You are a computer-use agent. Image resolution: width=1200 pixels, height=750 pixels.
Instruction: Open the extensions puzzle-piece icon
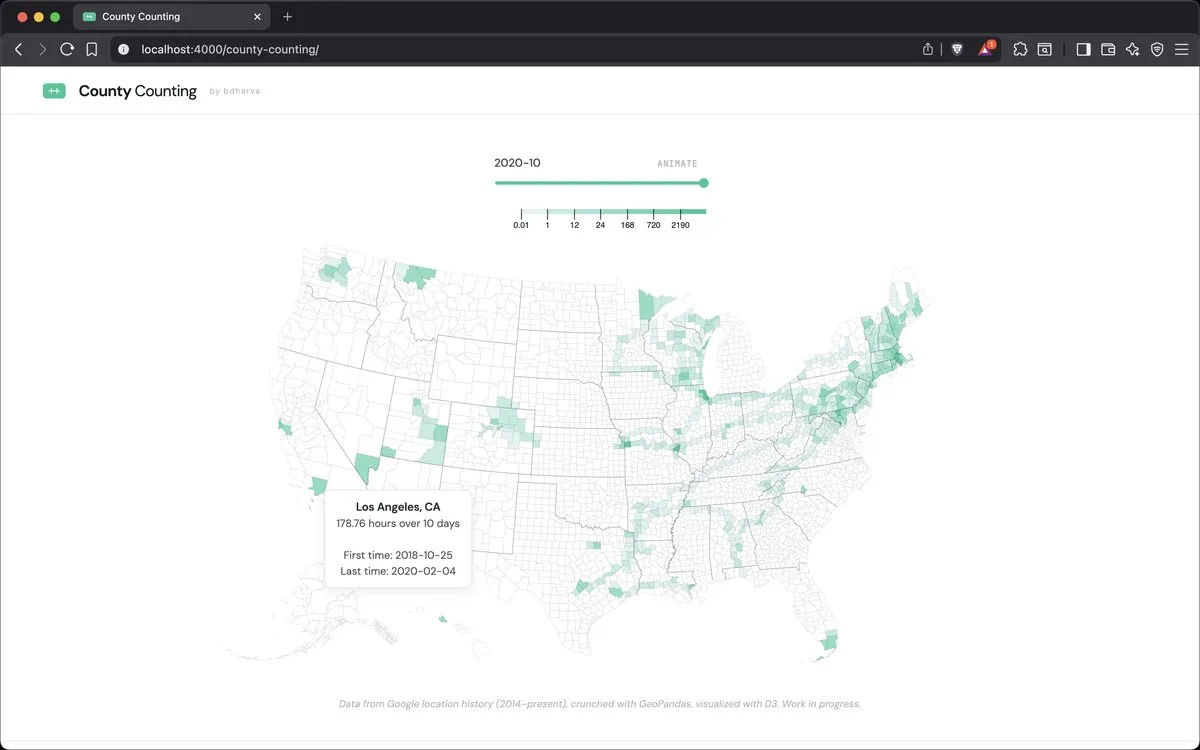tap(1020, 49)
